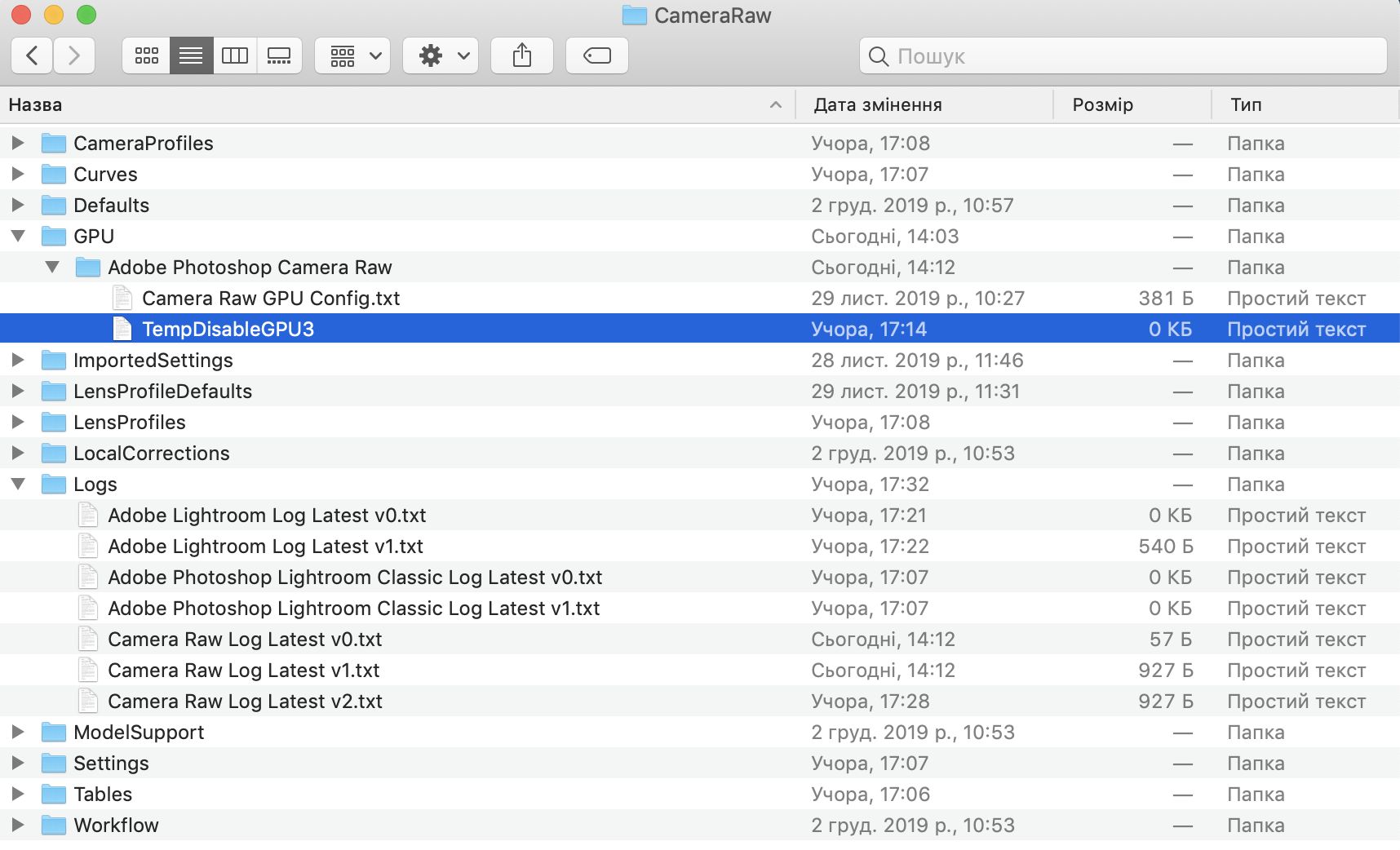Image resolution: width=1400 pixels, height=850 pixels.
Task: Select Camera Raw Log Latest v1.txt name
Action: pyautogui.click(x=244, y=671)
